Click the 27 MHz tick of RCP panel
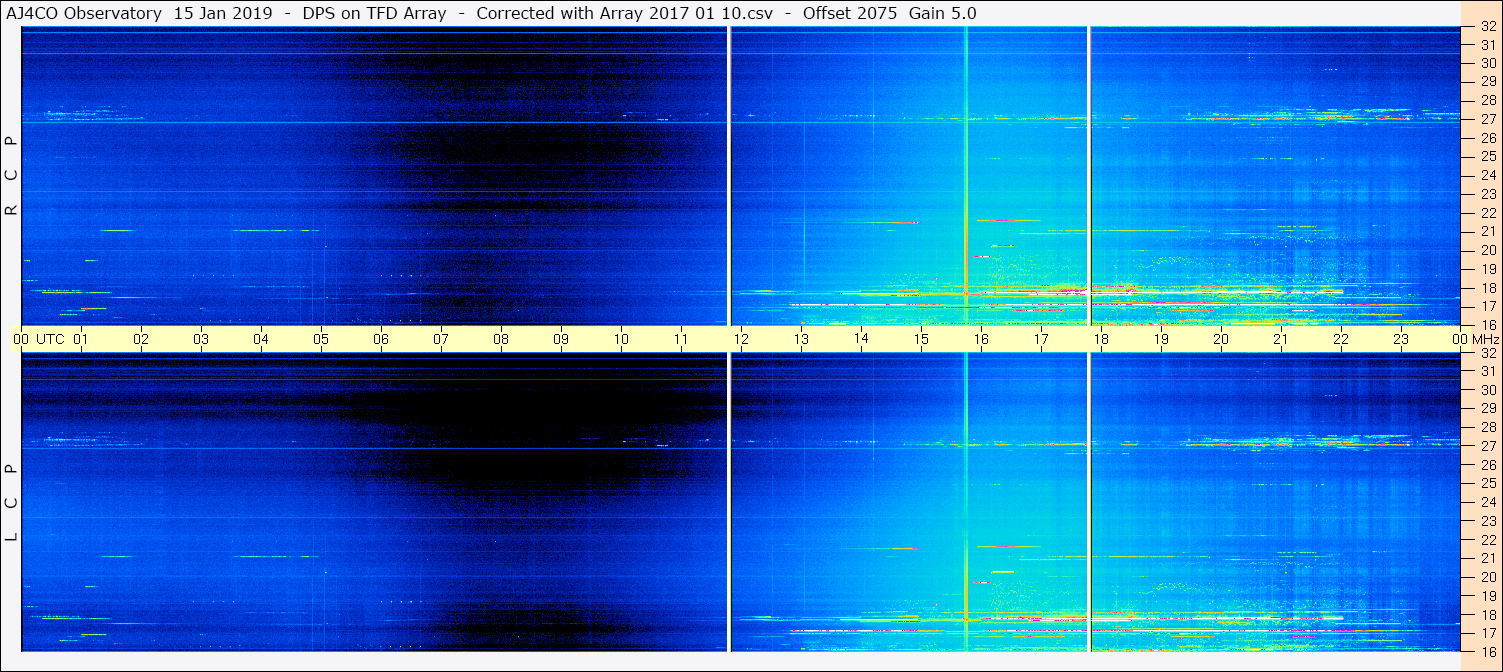 1488,119
